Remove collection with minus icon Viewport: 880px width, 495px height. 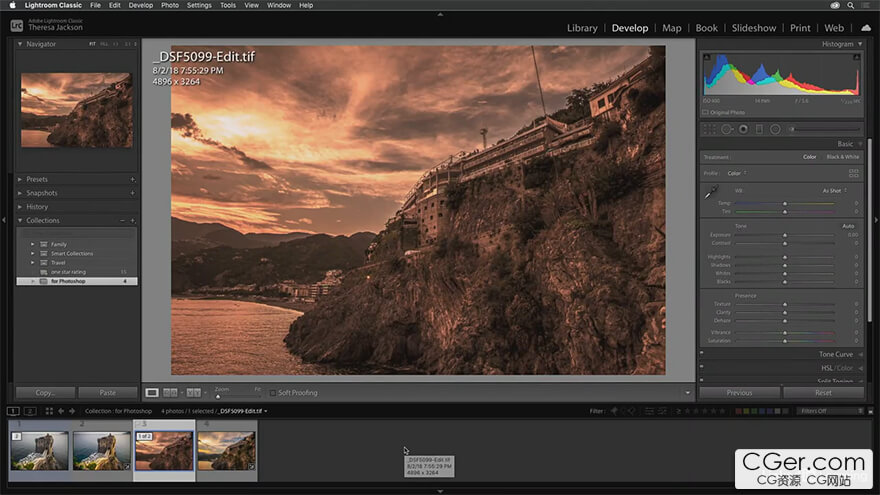[122, 221]
